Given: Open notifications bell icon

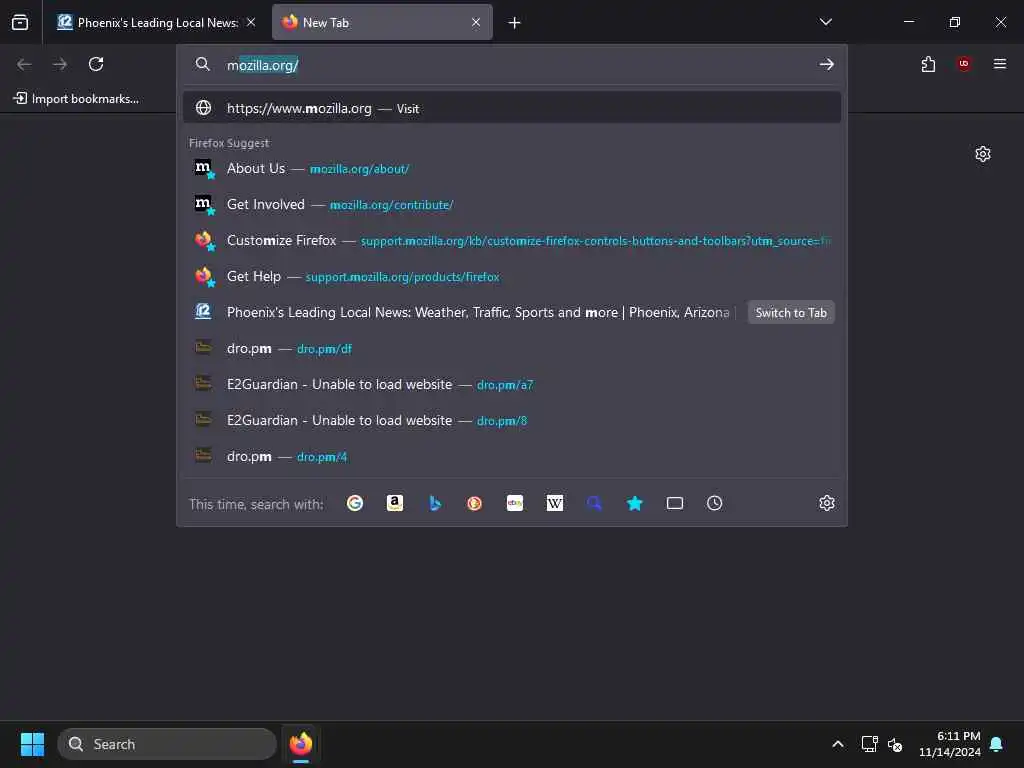Looking at the screenshot, I should pyautogui.click(x=997, y=744).
